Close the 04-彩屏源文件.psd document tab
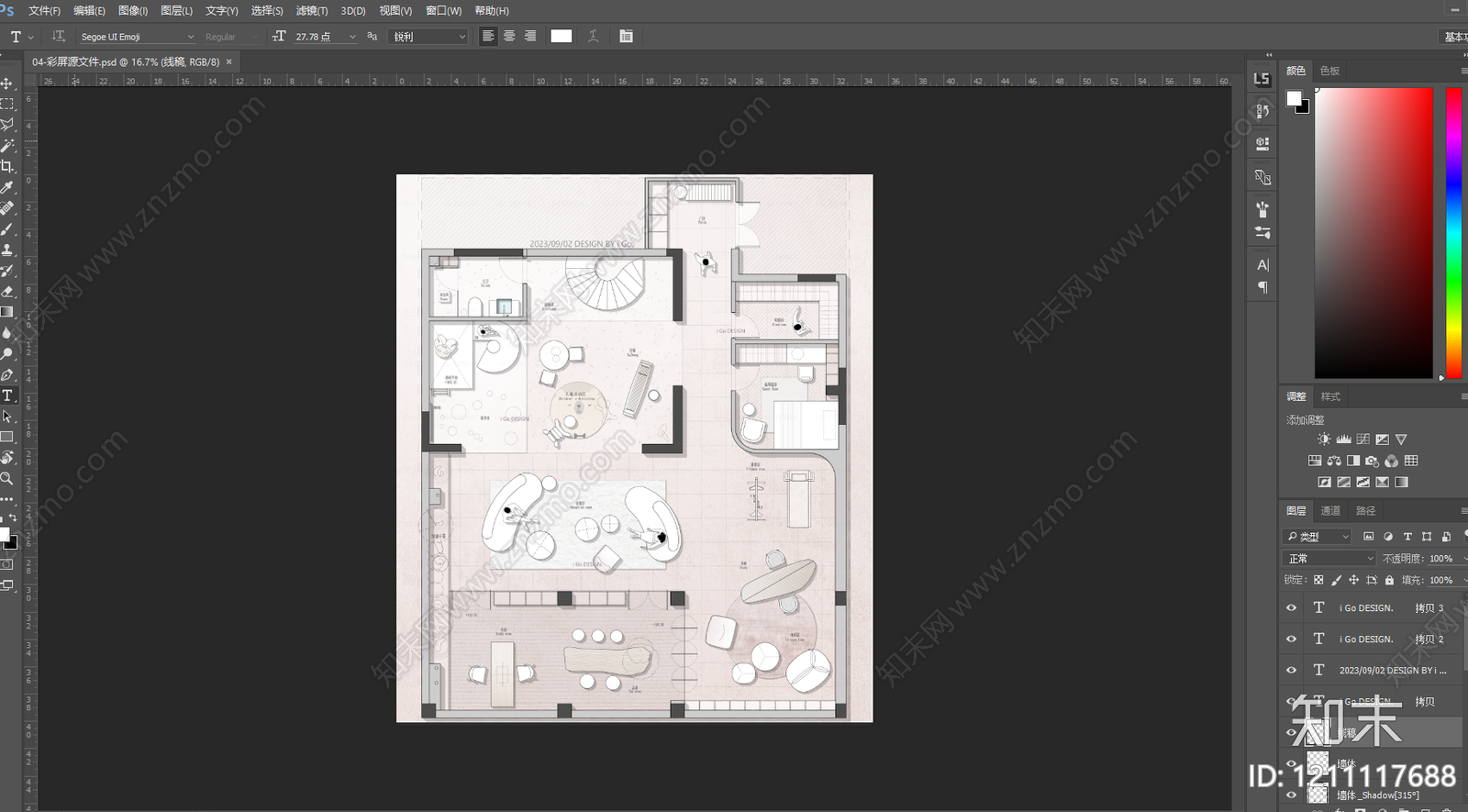 click(x=229, y=61)
